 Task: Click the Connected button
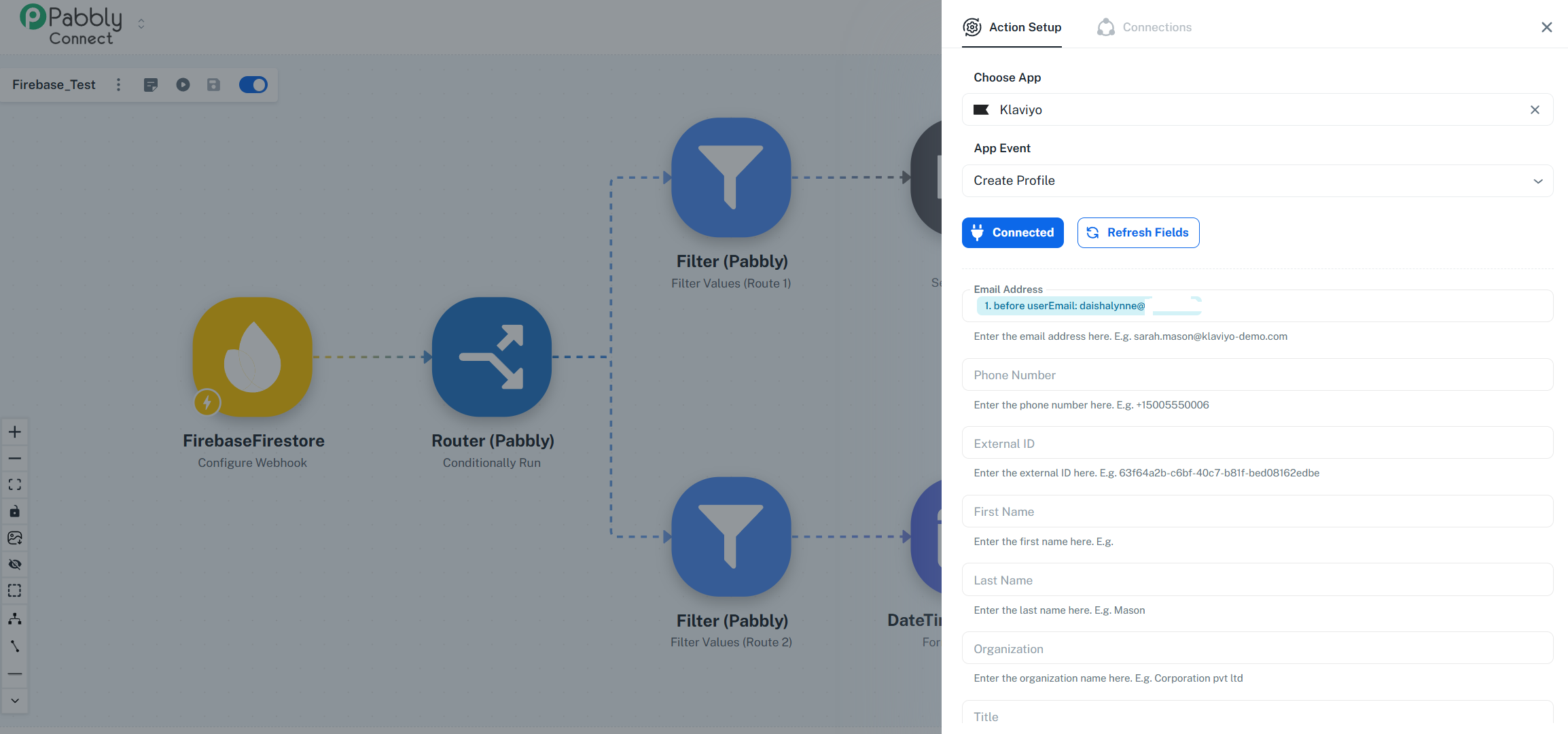click(1013, 232)
